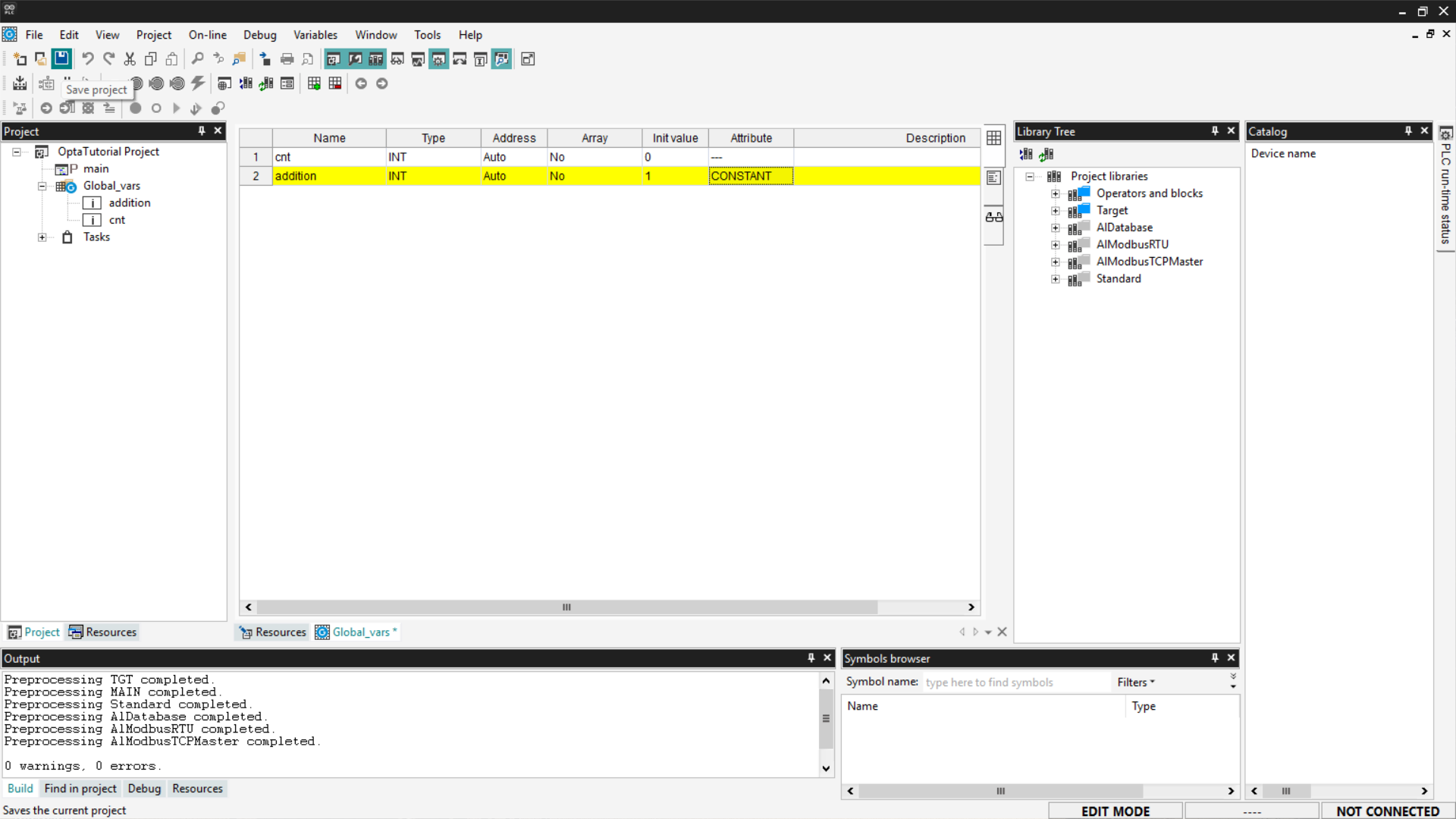The image size is (1456, 819).
Task: Click the Undo arrow icon
Action: [88, 58]
